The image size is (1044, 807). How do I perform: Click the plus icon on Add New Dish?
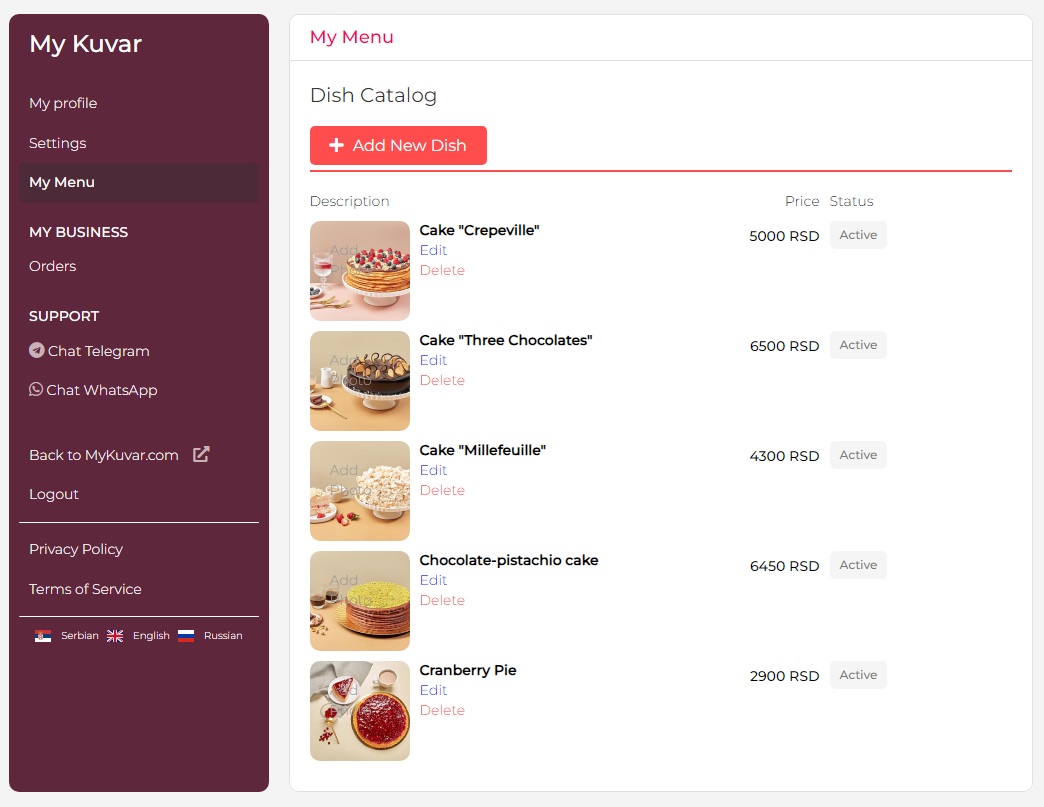coord(337,146)
